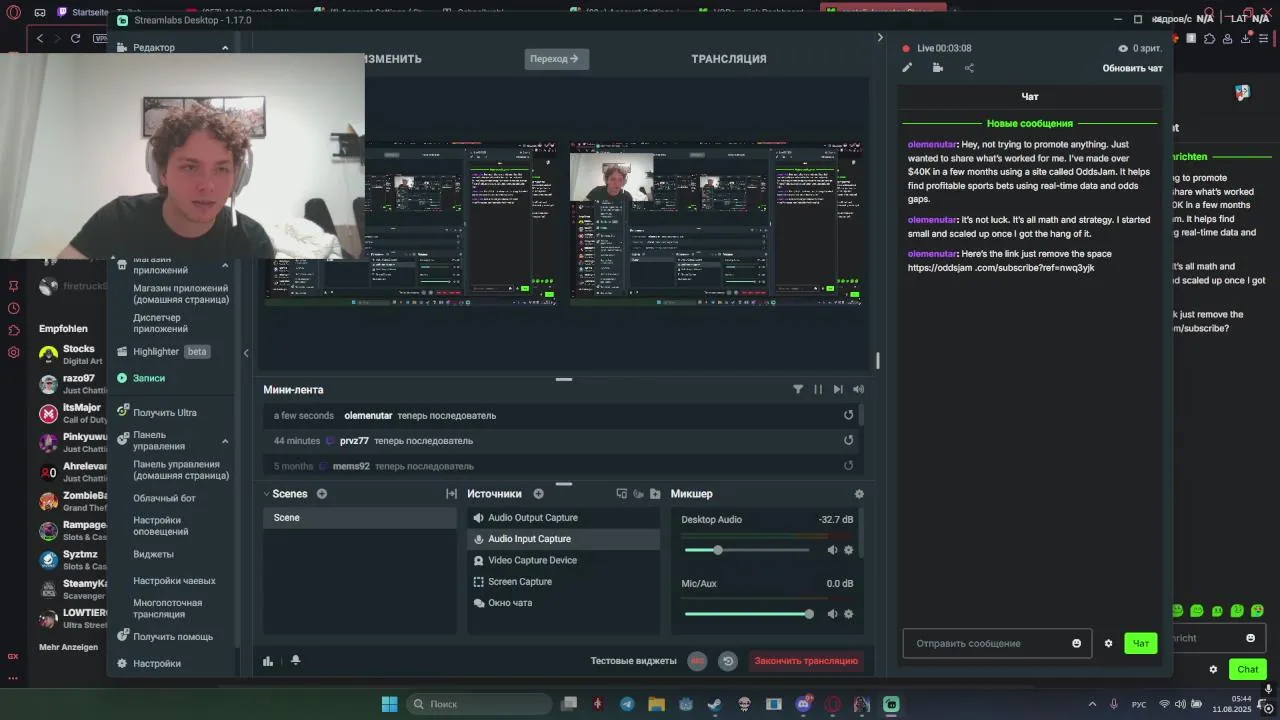Collapse the Scenes panel chevron
The image size is (1280, 720).
pyautogui.click(x=267, y=494)
